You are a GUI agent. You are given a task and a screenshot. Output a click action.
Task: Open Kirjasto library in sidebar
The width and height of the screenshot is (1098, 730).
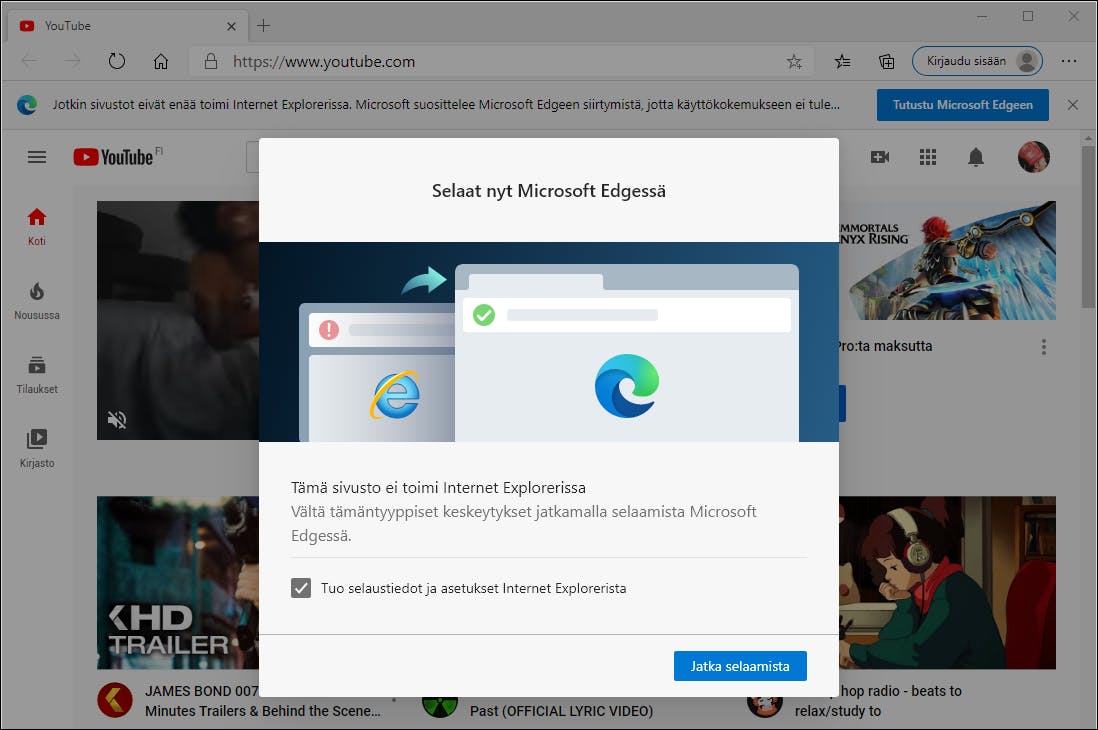click(37, 449)
